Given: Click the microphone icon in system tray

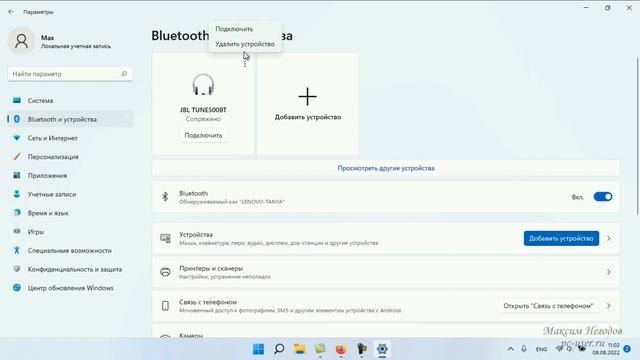Looking at the screenshot, I should click(x=524, y=349).
